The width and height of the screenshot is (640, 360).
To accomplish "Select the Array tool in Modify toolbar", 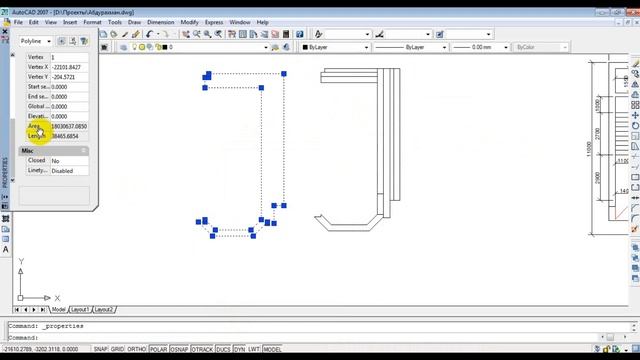I will (635, 105).
